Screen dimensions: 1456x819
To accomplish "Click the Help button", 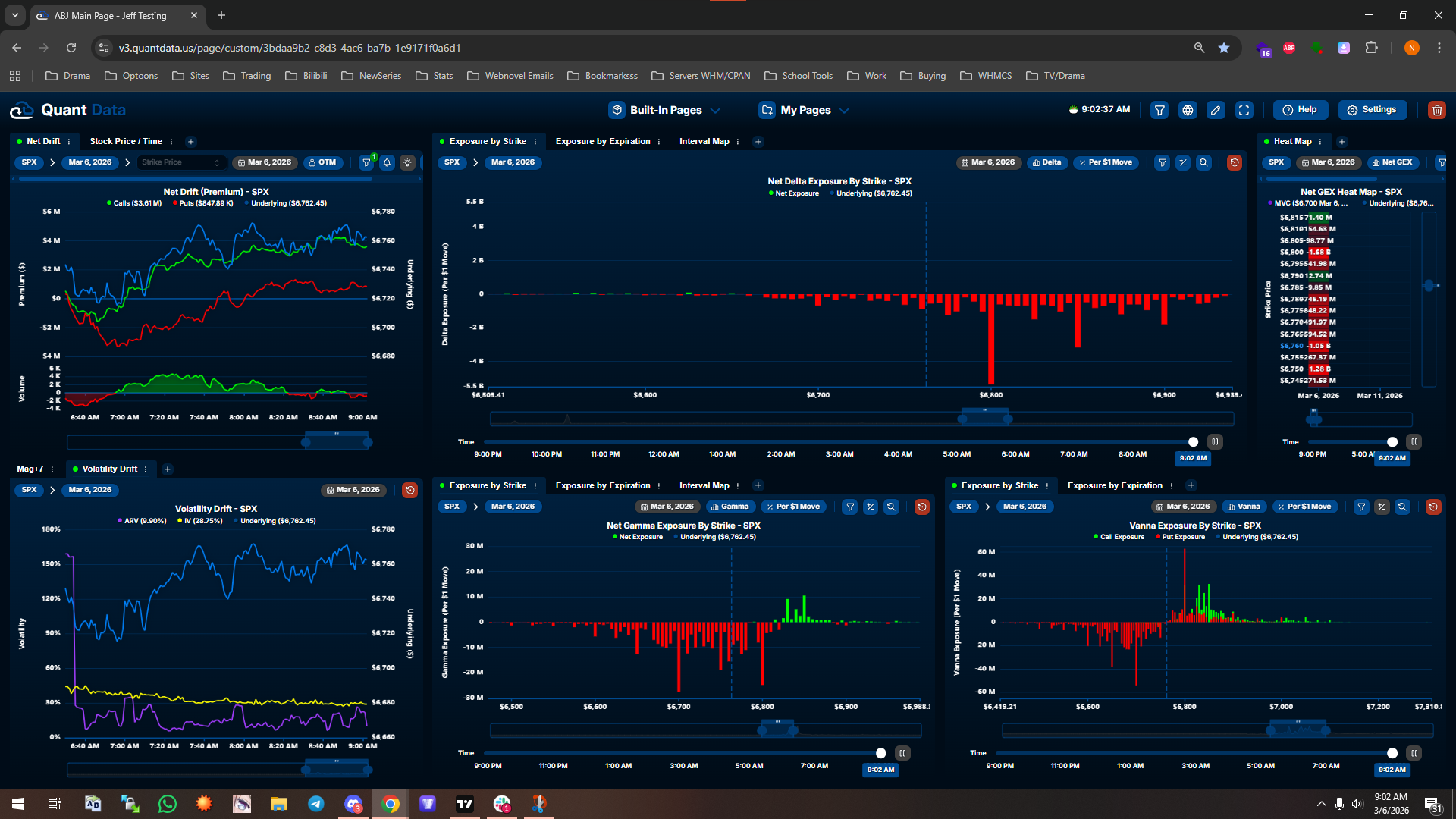I will (1300, 110).
